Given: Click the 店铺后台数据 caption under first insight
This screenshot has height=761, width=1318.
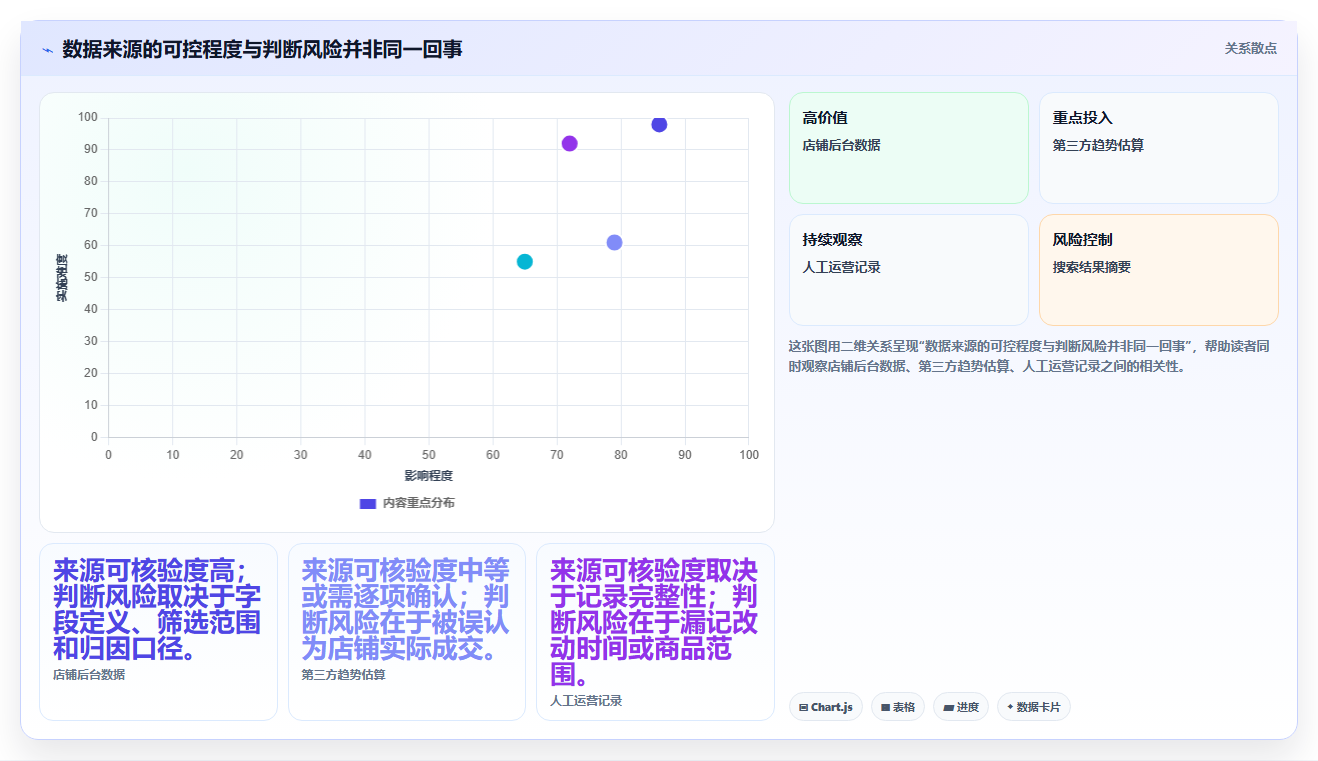Looking at the screenshot, I should (x=89, y=675).
